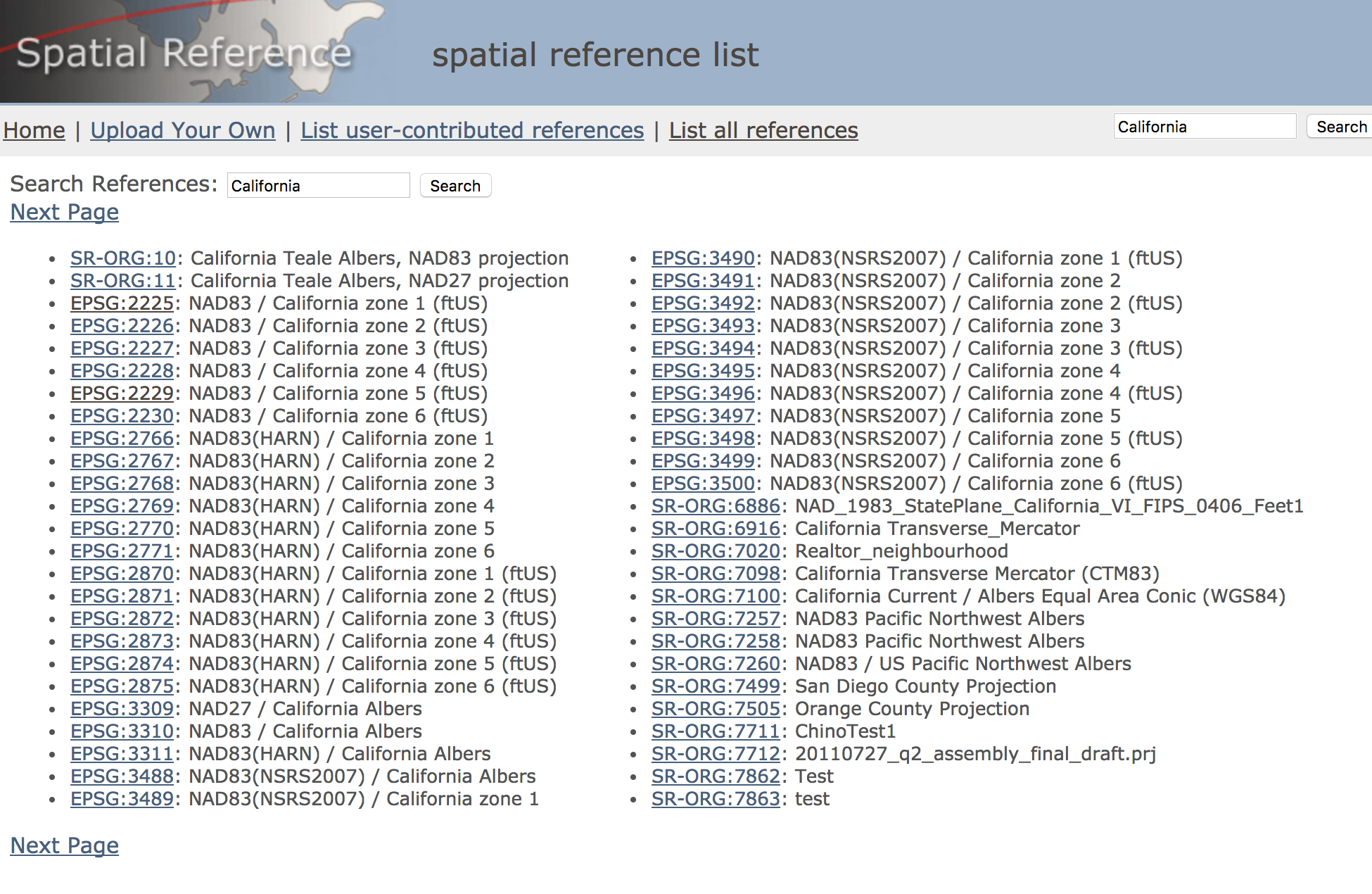Open EPSG:2768 link

click(x=122, y=484)
